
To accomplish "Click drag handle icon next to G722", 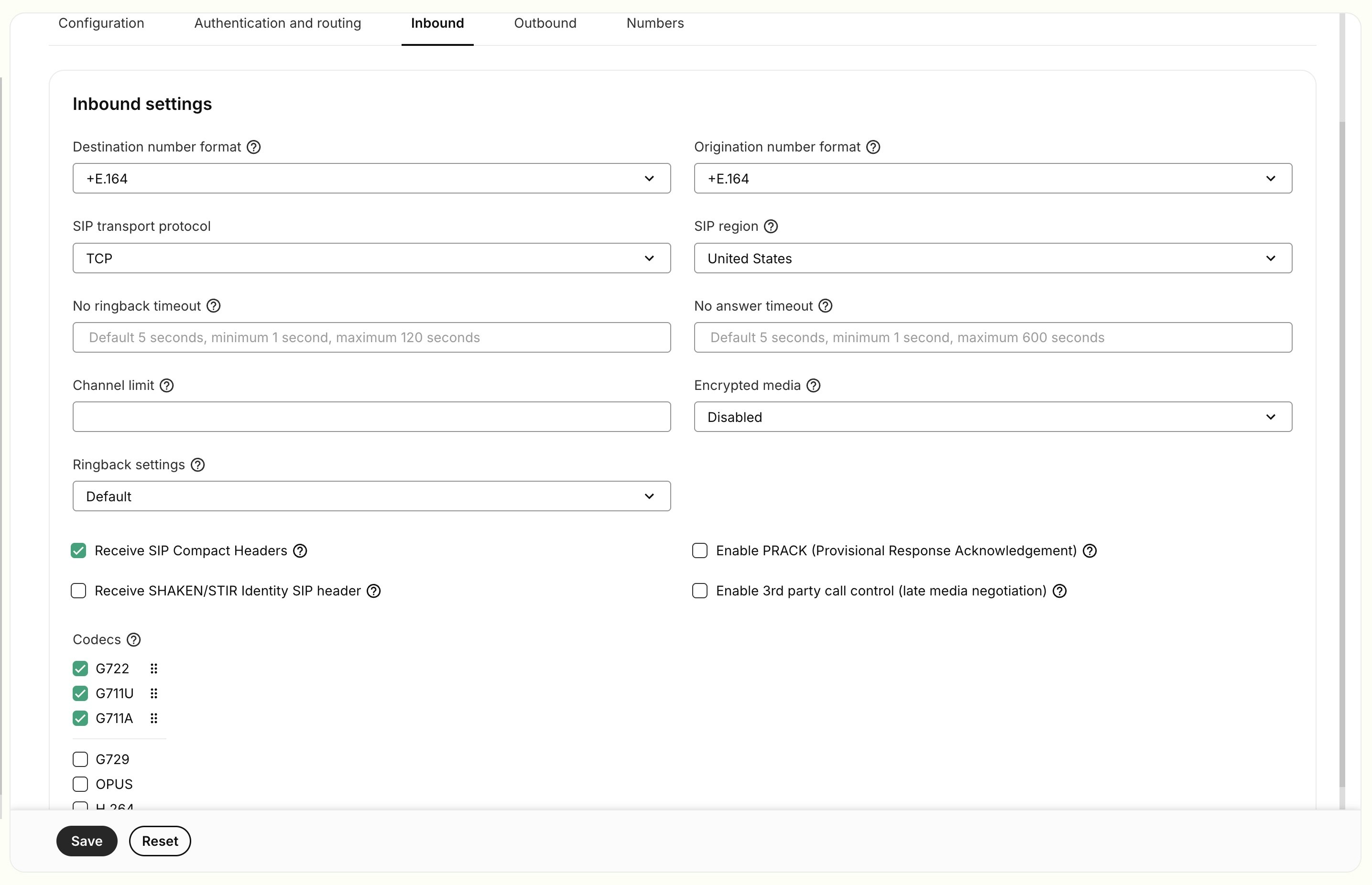I will point(153,669).
